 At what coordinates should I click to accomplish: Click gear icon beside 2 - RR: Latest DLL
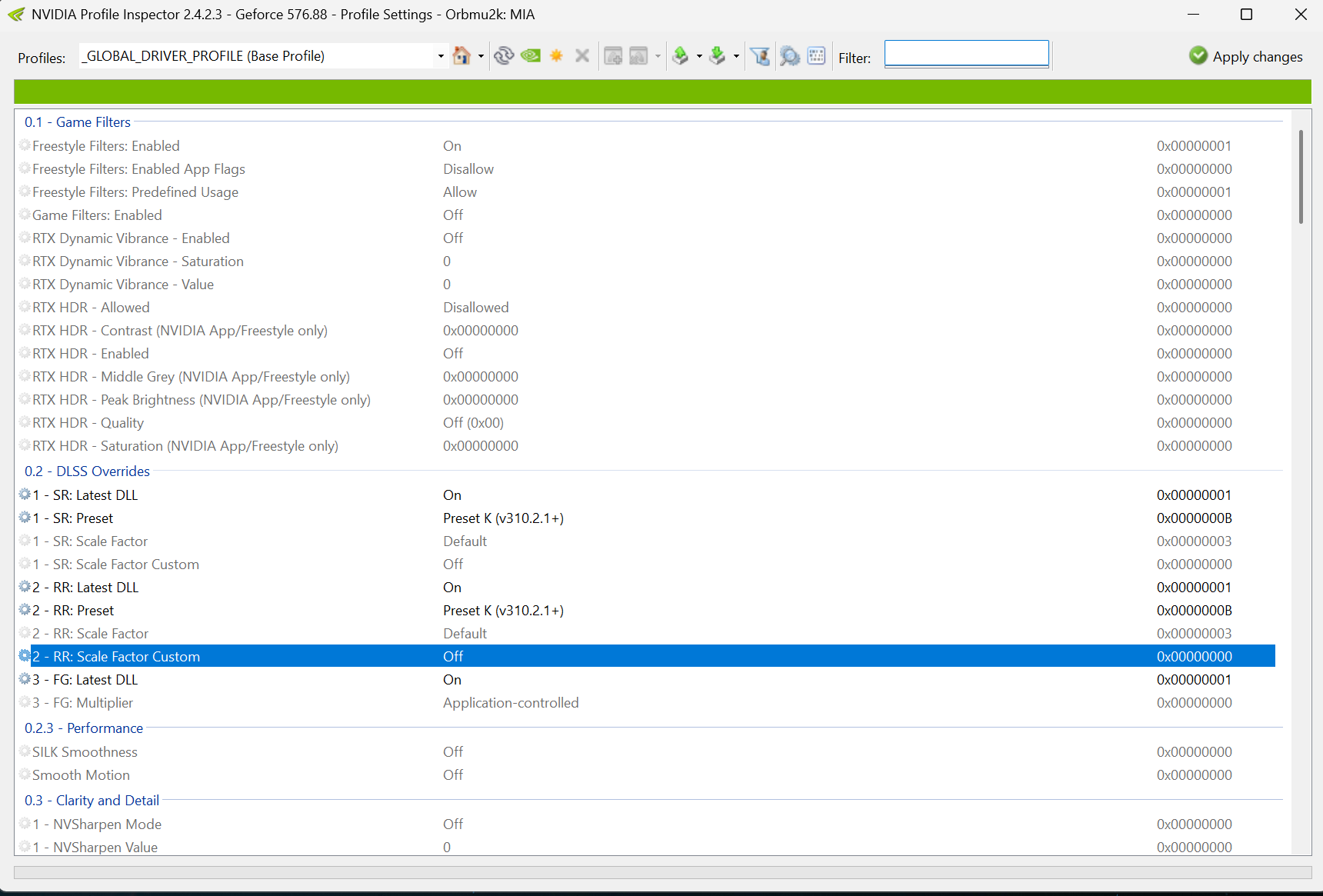(25, 587)
